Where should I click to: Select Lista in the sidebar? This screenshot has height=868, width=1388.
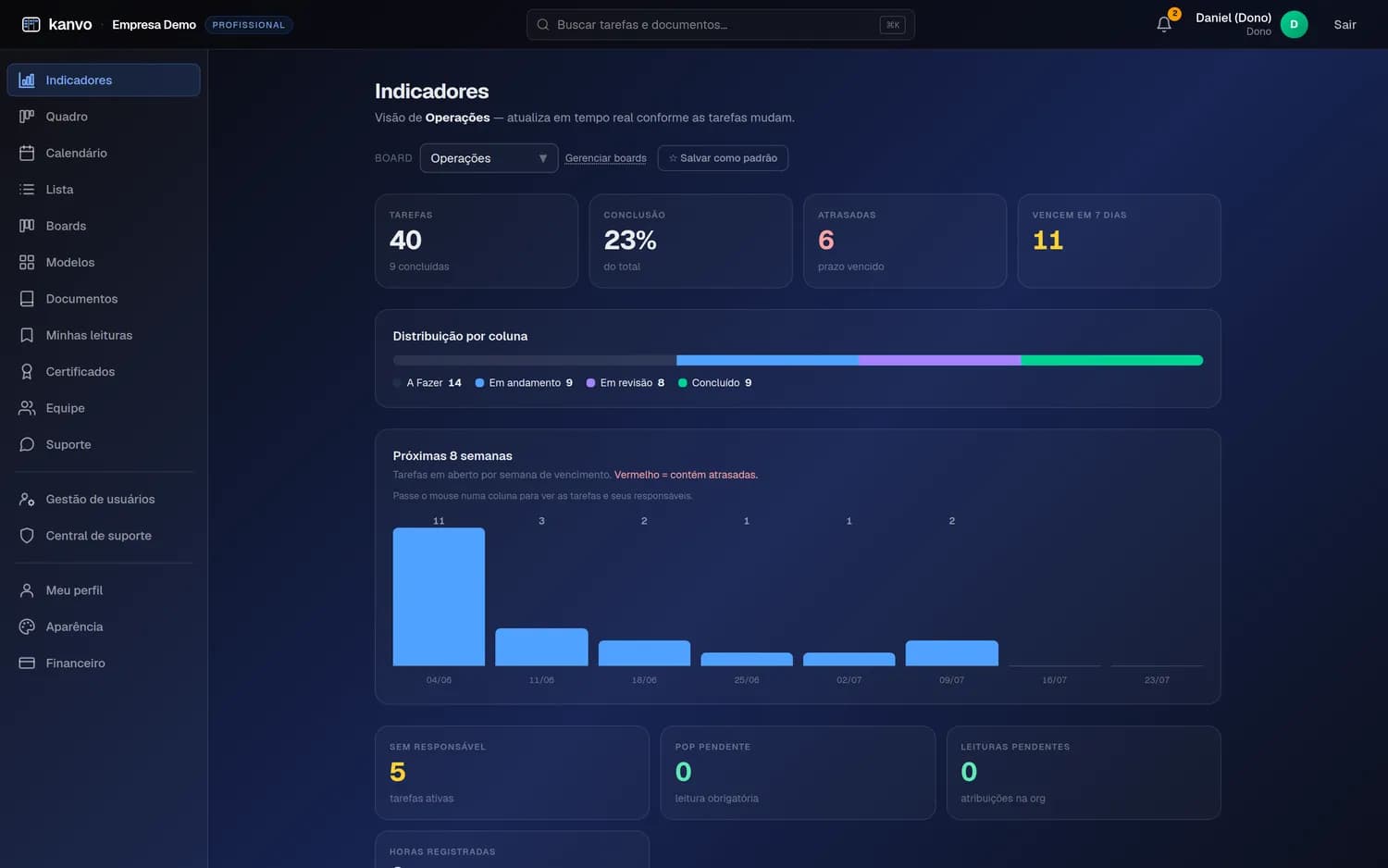click(x=104, y=190)
